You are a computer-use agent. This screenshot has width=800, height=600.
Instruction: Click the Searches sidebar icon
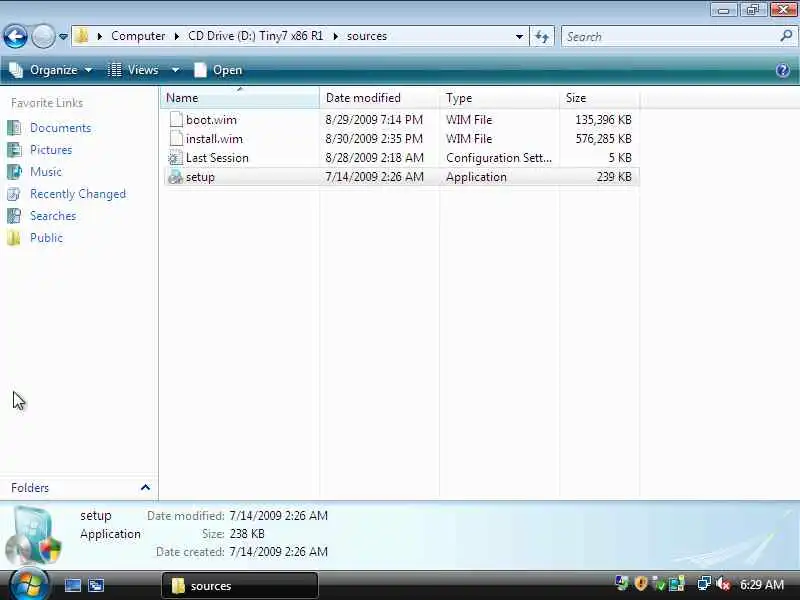[14, 216]
